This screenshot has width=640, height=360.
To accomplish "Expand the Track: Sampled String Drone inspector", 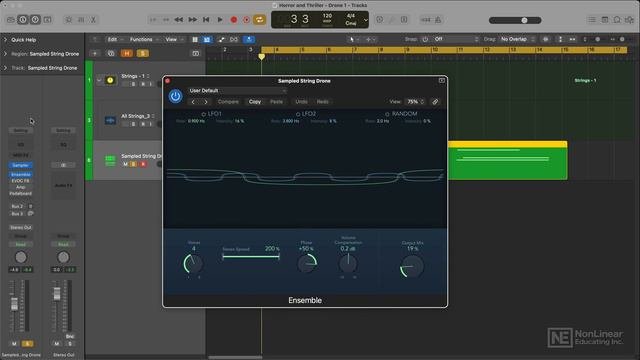I will pos(5,68).
